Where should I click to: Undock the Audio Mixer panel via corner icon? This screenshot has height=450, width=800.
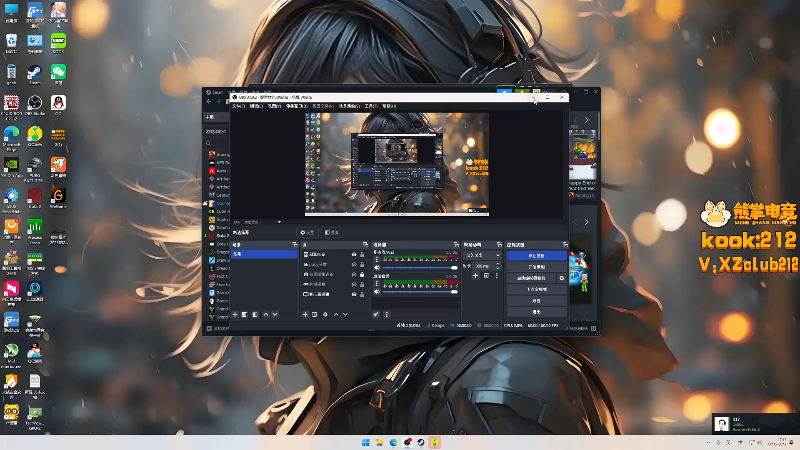click(456, 245)
